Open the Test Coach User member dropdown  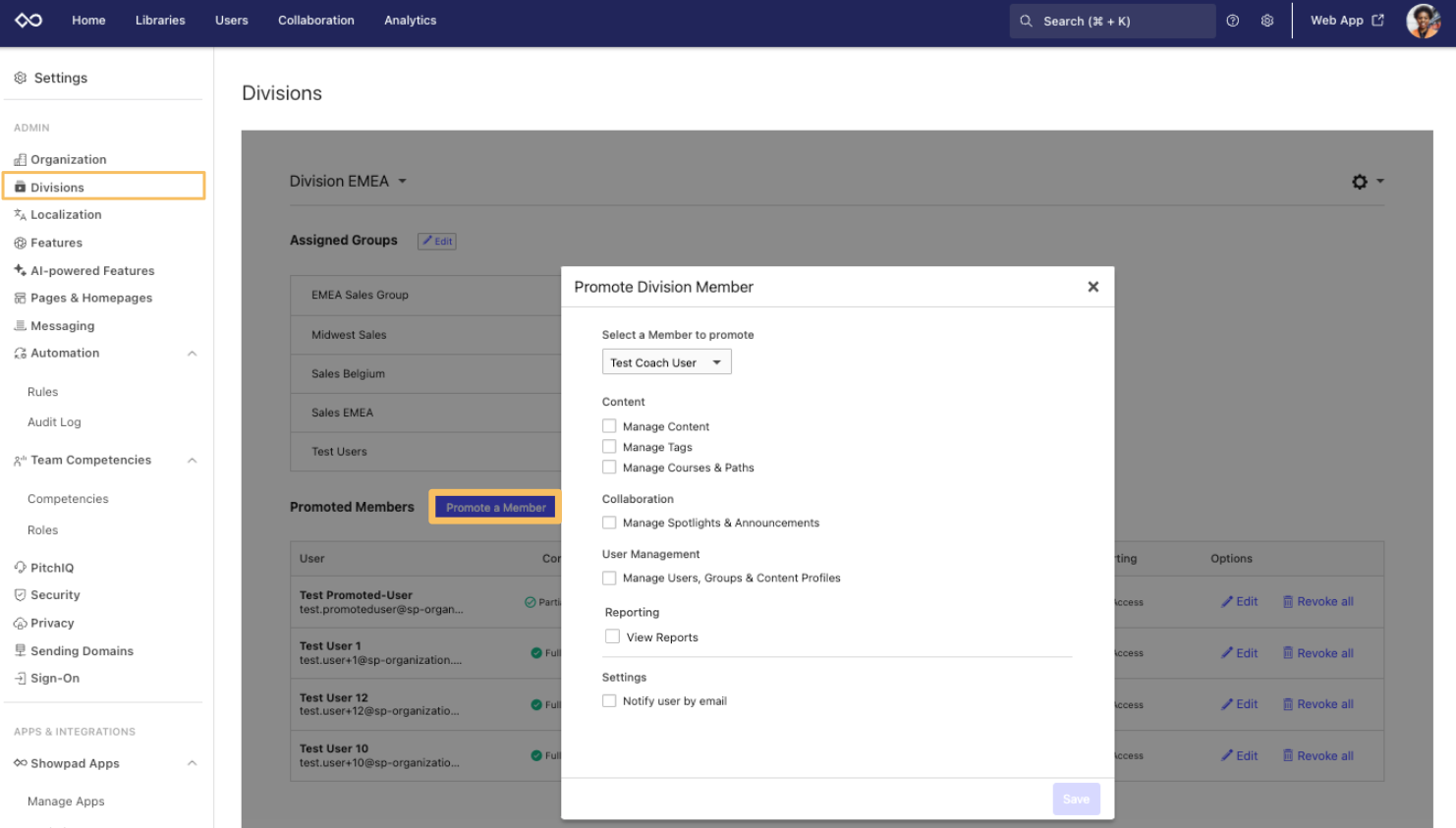coord(666,362)
